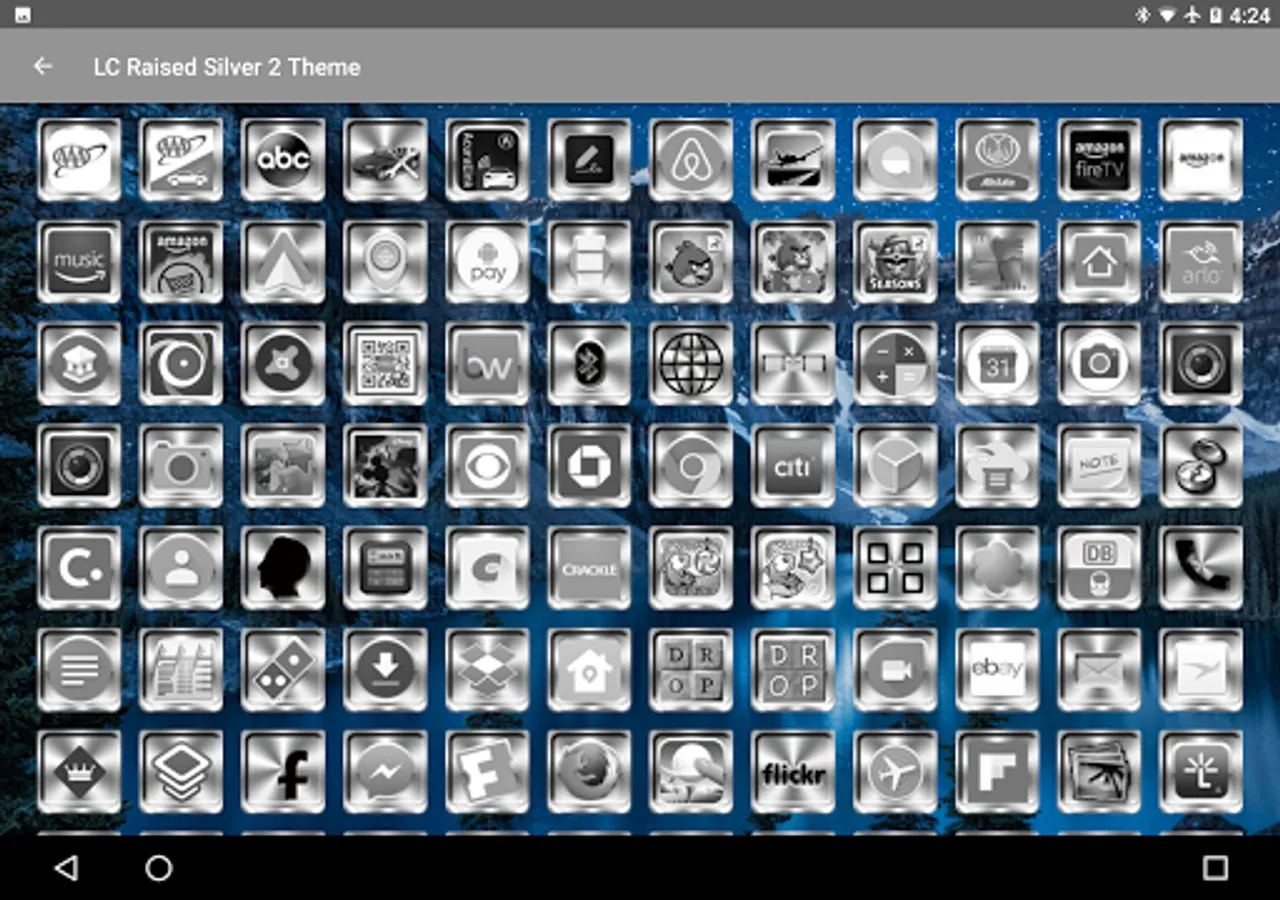Go back using the toolbar arrow
The height and width of the screenshot is (900, 1280).
point(42,67)
